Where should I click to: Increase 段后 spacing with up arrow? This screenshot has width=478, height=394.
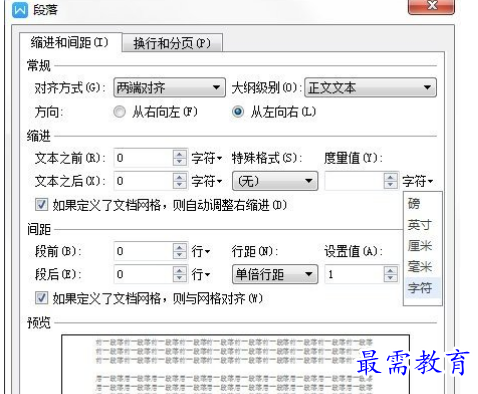point(180,271)
